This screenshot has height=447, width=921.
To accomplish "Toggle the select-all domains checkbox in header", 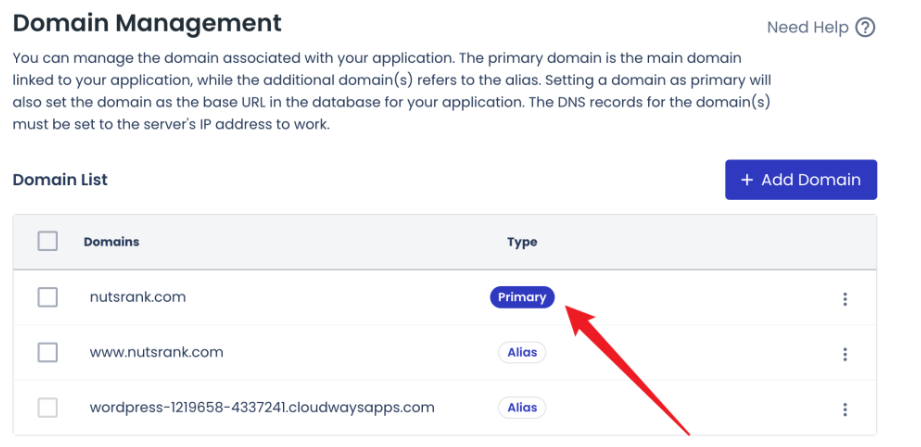I will point(47,241).
